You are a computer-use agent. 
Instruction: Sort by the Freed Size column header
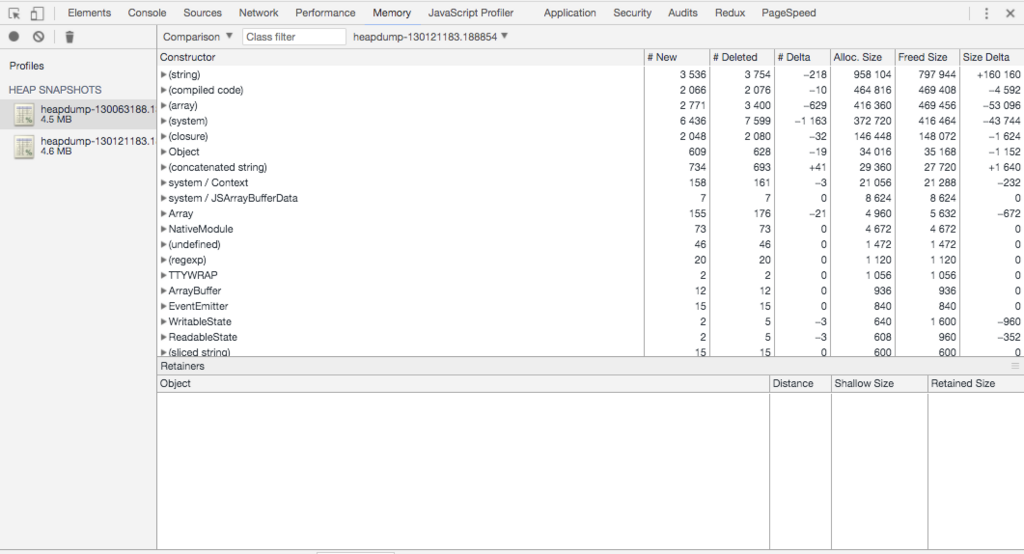tap(927, 57)
